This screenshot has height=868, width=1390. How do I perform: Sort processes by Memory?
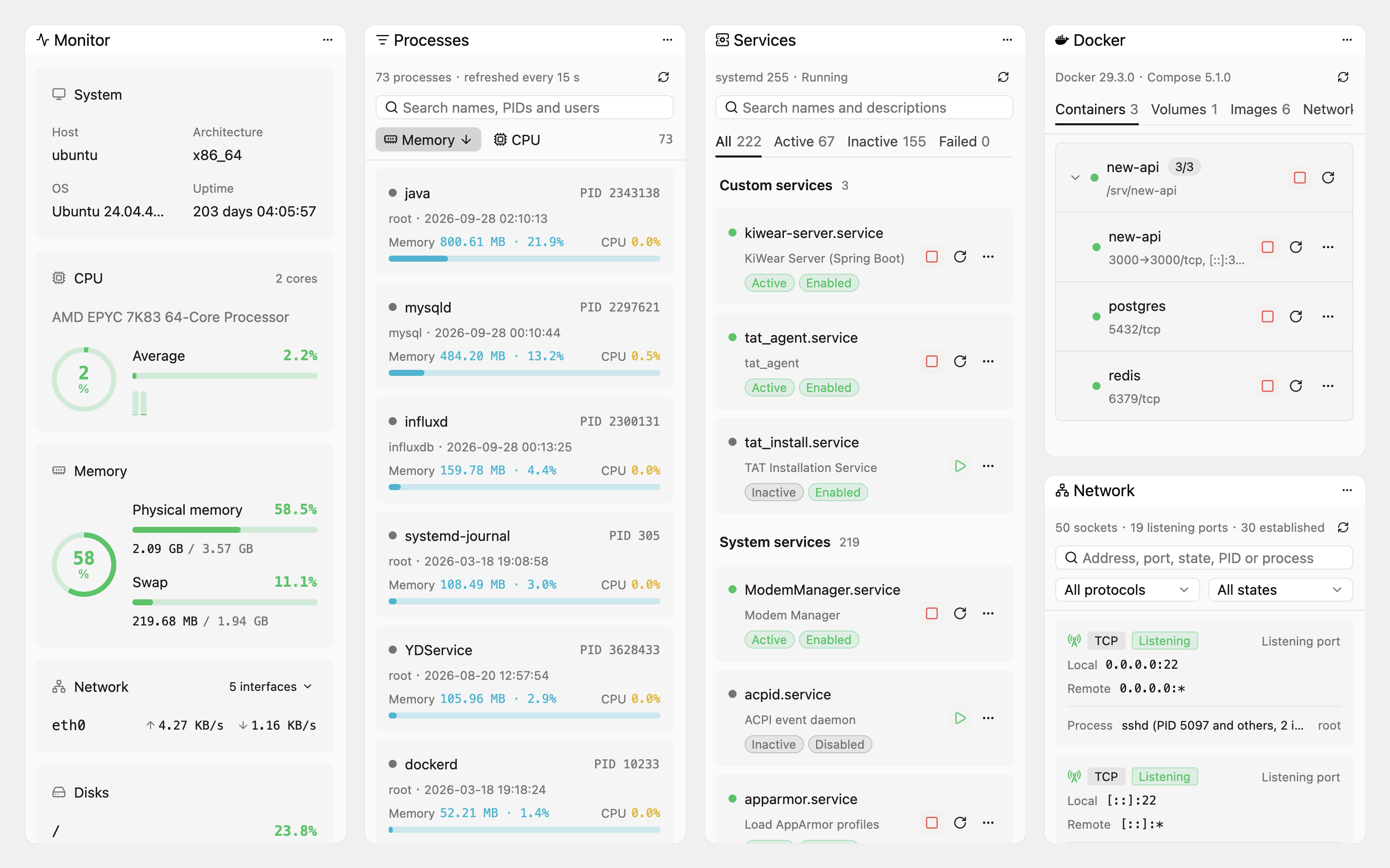point(428,139)
